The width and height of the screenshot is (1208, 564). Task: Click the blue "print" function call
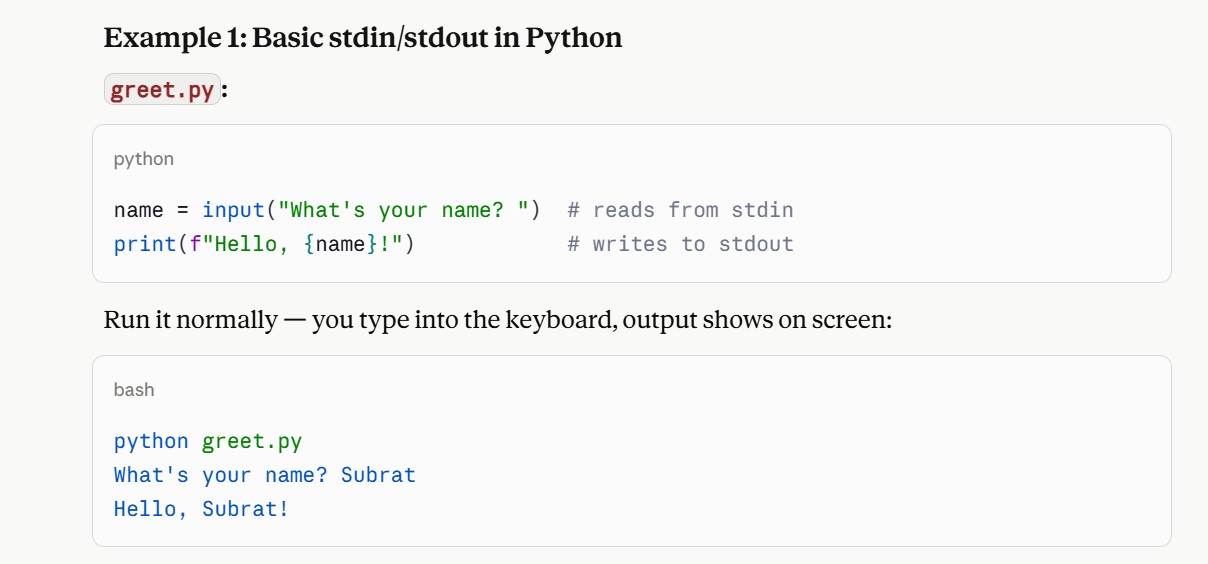pos(145,244)
